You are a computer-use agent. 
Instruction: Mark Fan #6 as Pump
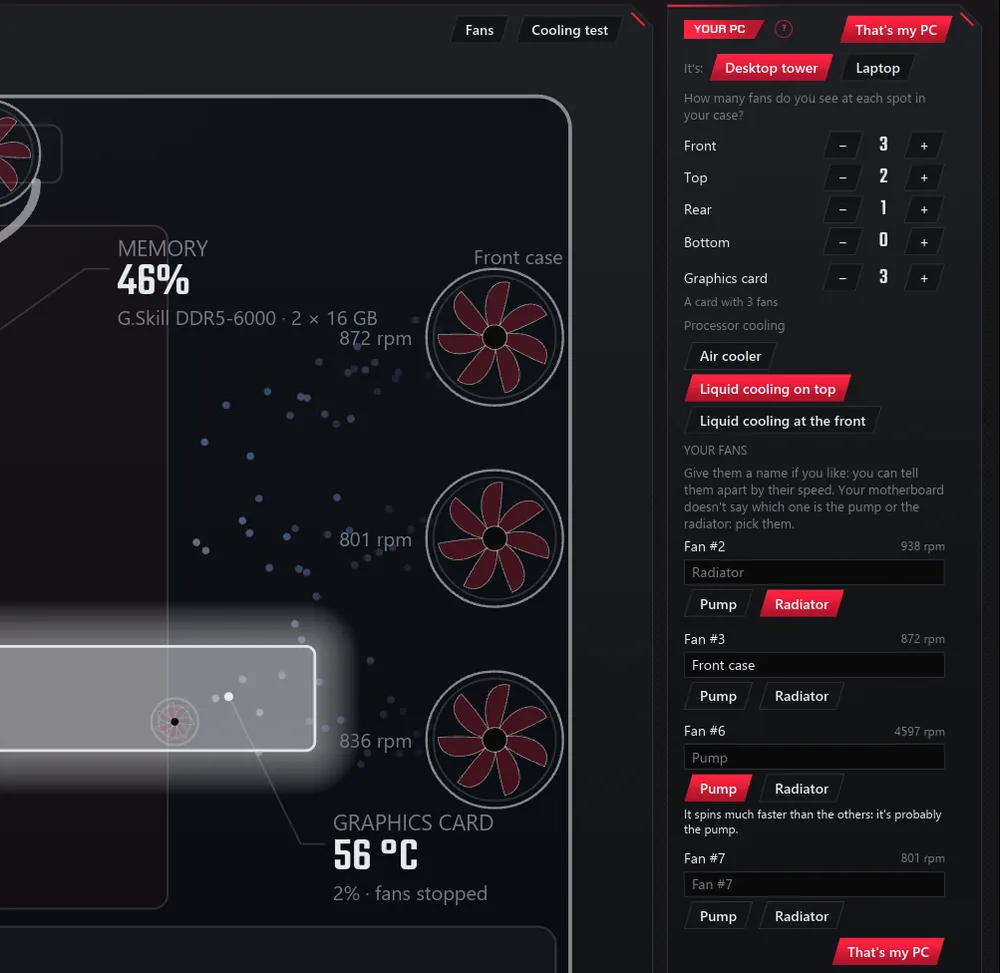pyautogui.click(x=718, y=788)
